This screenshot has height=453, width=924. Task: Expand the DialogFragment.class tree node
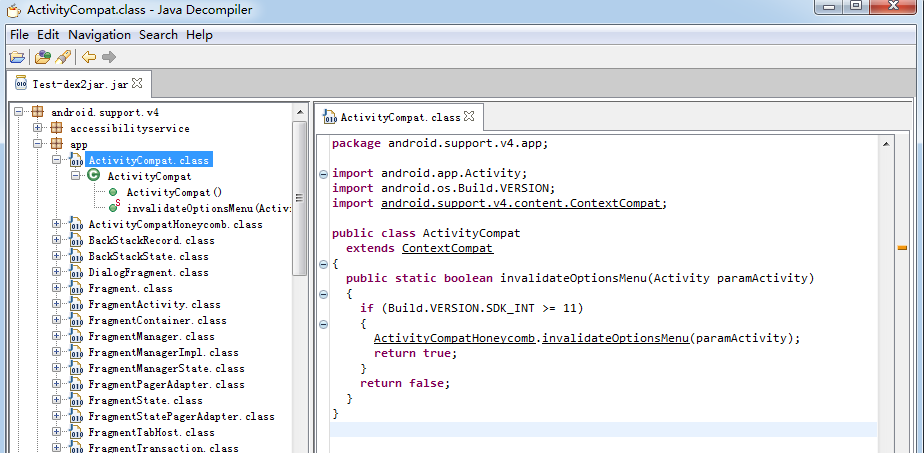click(57, 272)
